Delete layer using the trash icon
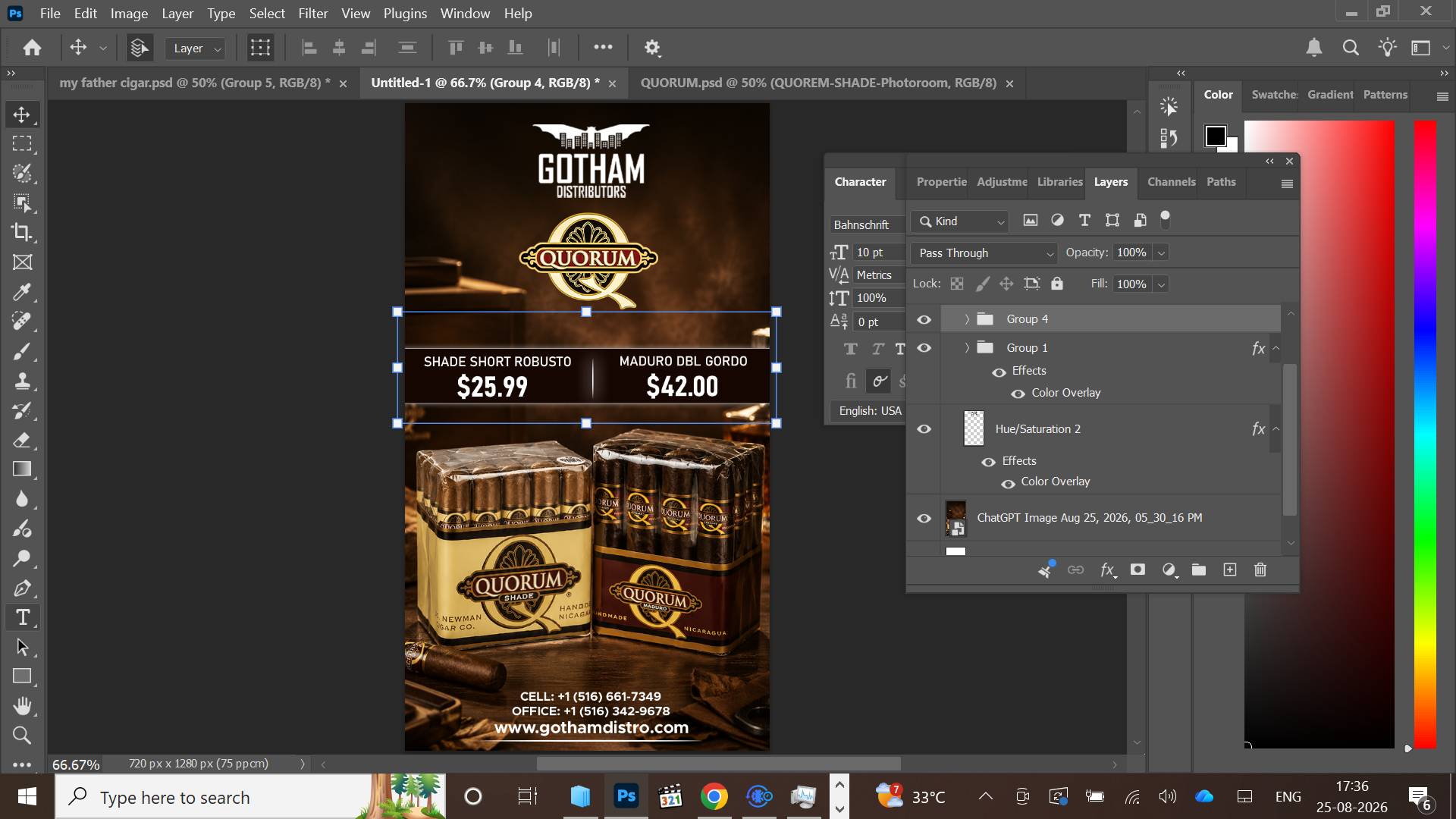The height and width of the screenshot is (819, 1456). pyautogui.click(x=1260, y=570)
